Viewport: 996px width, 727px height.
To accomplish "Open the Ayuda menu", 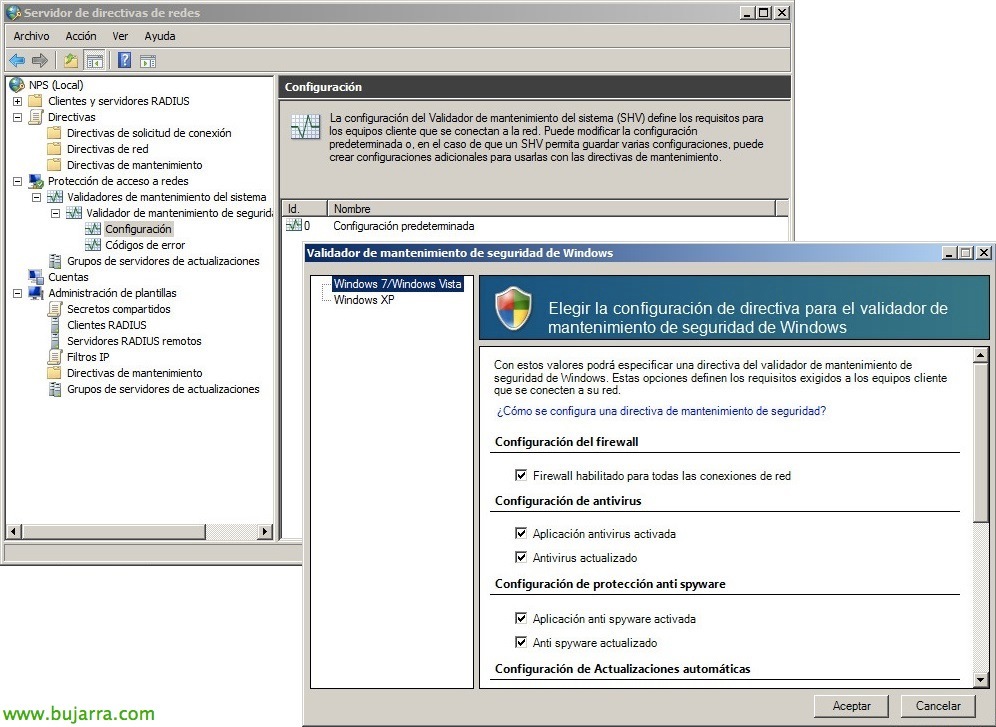I will pos(159,36).
